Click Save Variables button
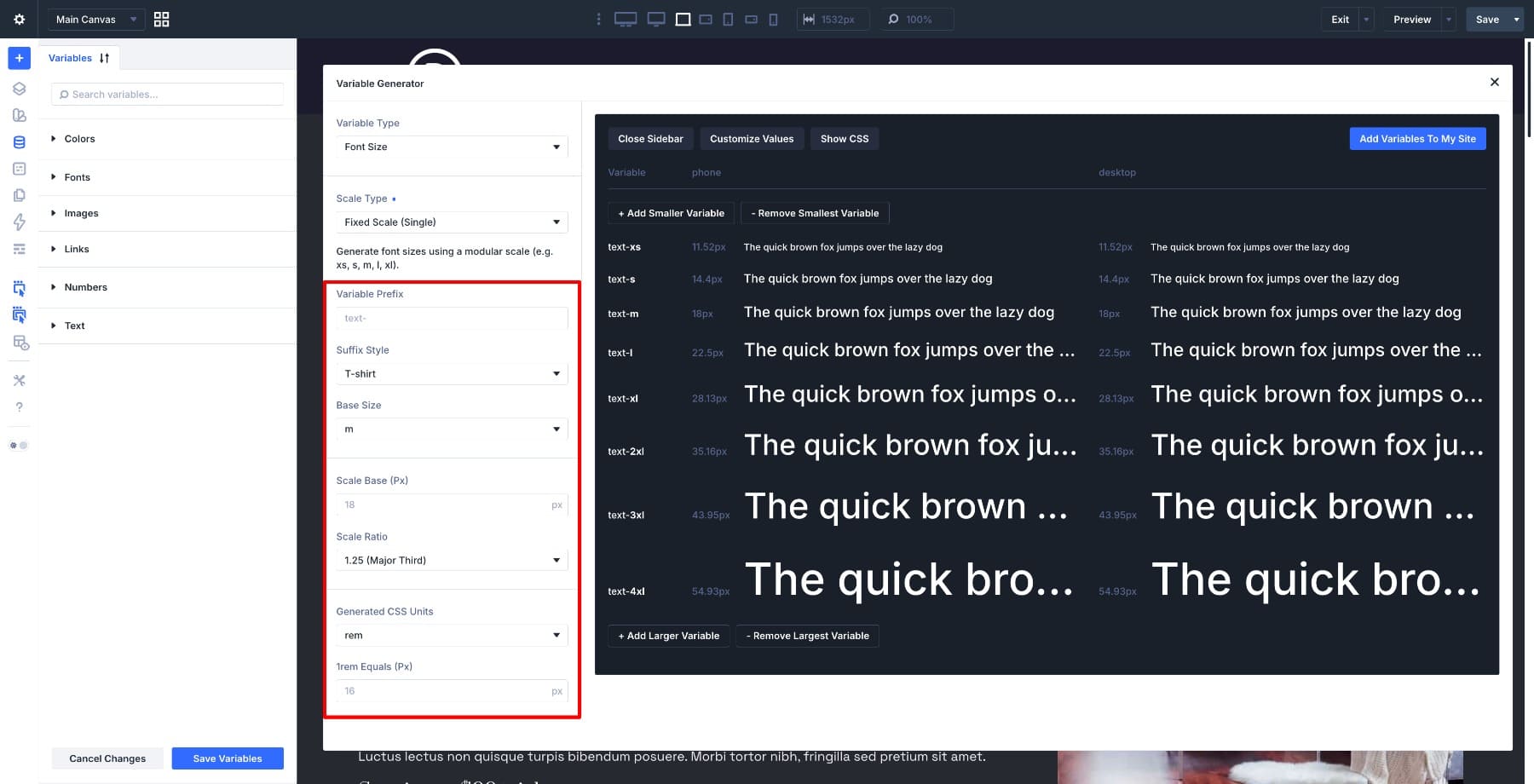The width and height of the screenshot is (1534, 784). tap(228, 758)
